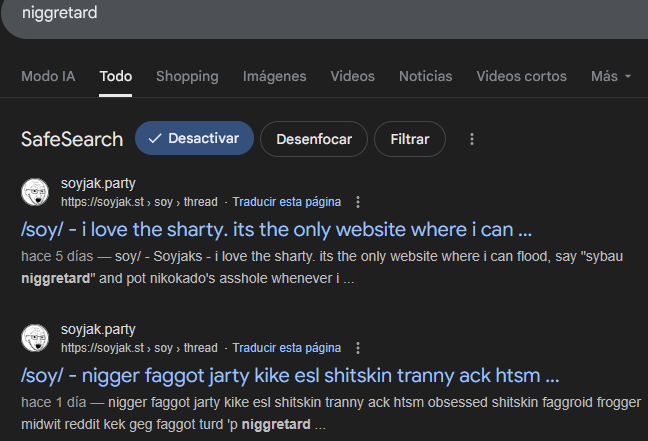Screen dimensions: 648x441
Task: Click the first result's soyjak.party favicon
Action: click(x=35, y=192)
